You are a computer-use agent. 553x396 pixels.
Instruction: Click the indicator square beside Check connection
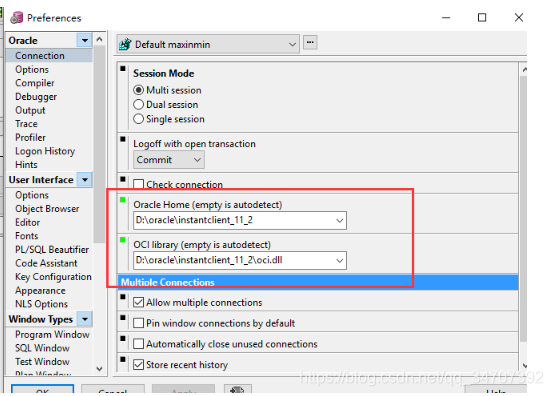(x=123, y=179)
